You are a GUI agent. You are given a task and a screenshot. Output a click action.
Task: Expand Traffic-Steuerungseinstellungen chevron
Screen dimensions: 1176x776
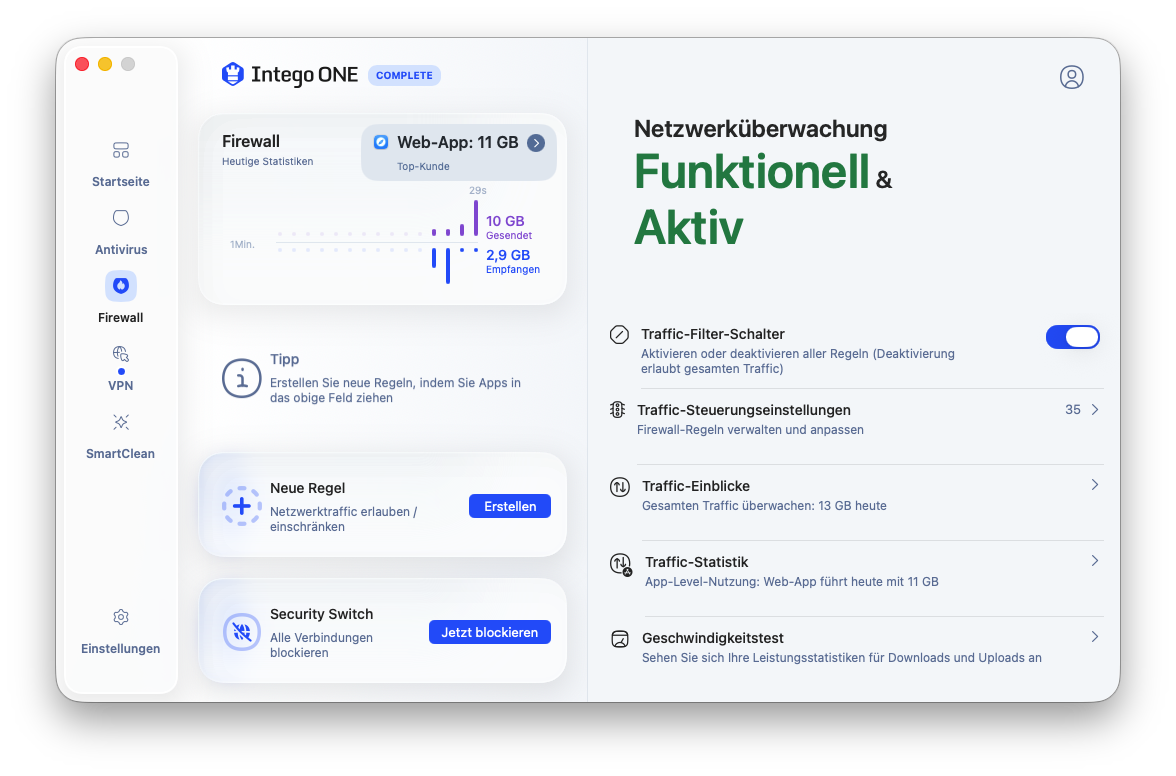coord(1095,409)
